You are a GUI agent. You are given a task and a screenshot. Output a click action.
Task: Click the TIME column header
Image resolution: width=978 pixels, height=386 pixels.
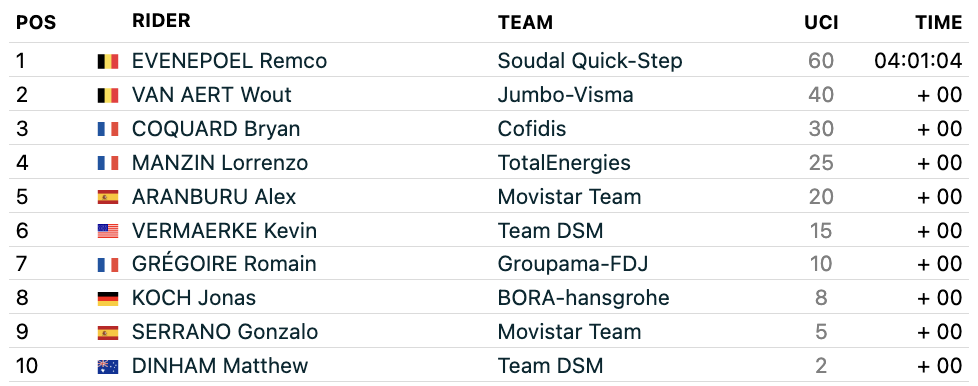point(939,22)
